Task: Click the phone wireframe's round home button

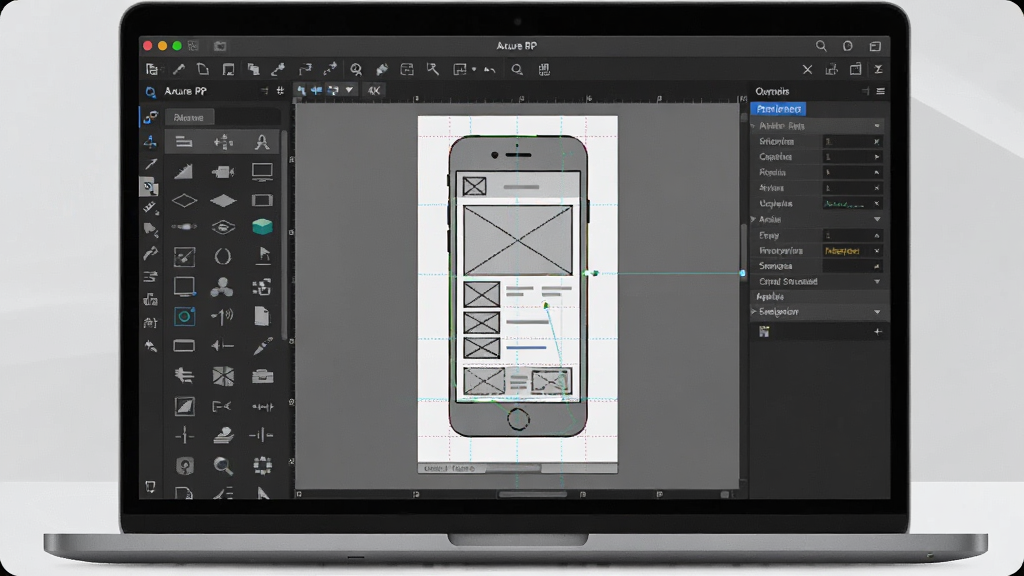Action: [518, 419]
